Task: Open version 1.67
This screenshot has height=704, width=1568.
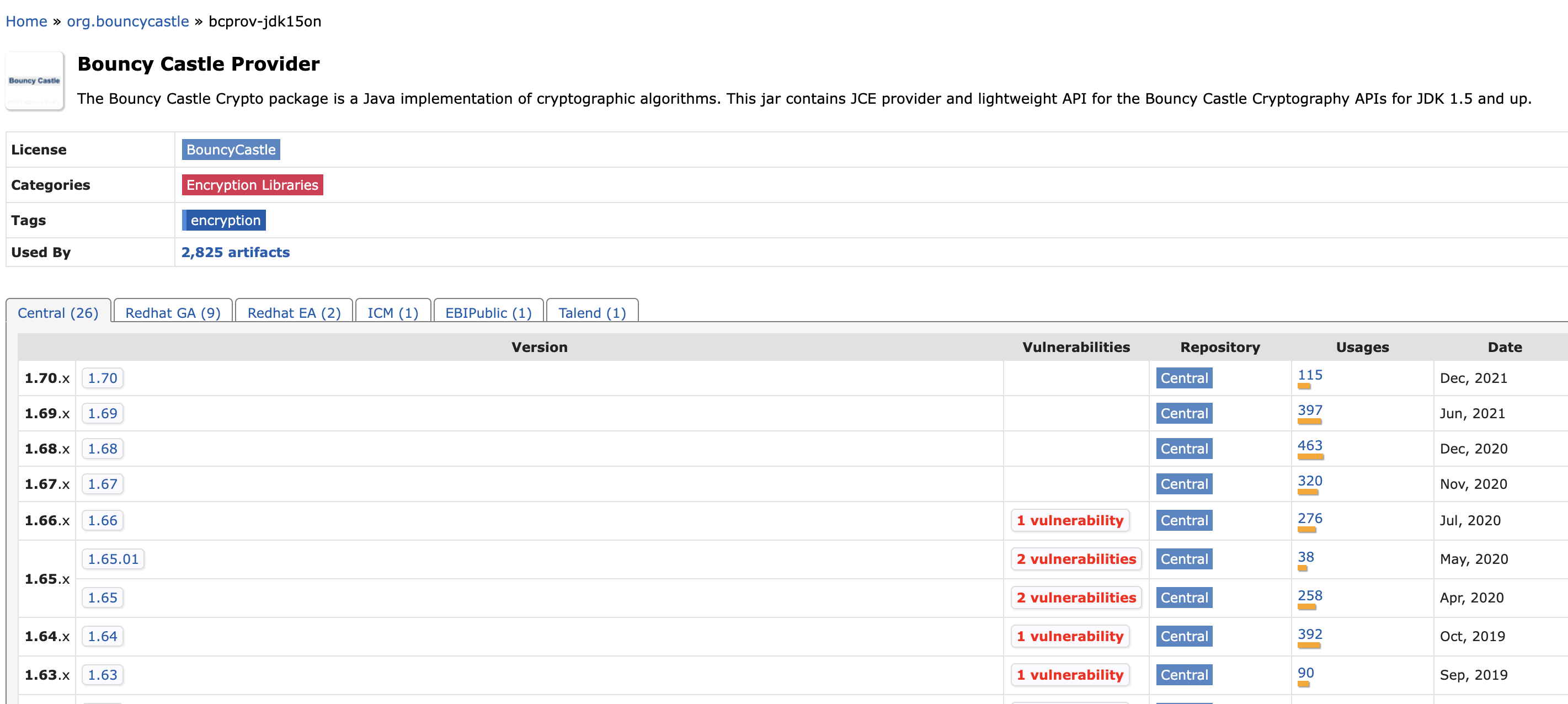Action: coord(102,484)
